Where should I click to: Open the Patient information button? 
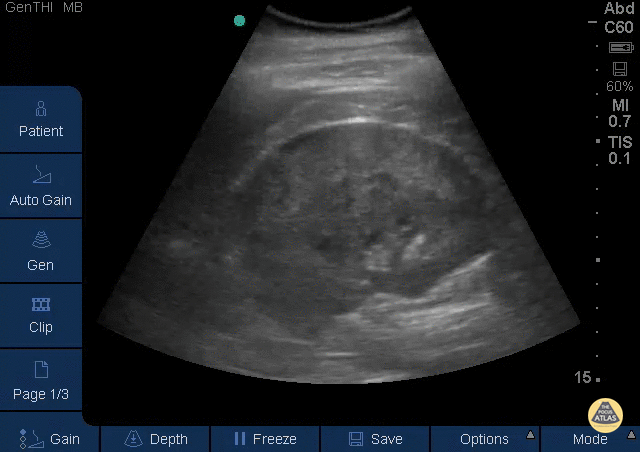[x=41, y=119]
